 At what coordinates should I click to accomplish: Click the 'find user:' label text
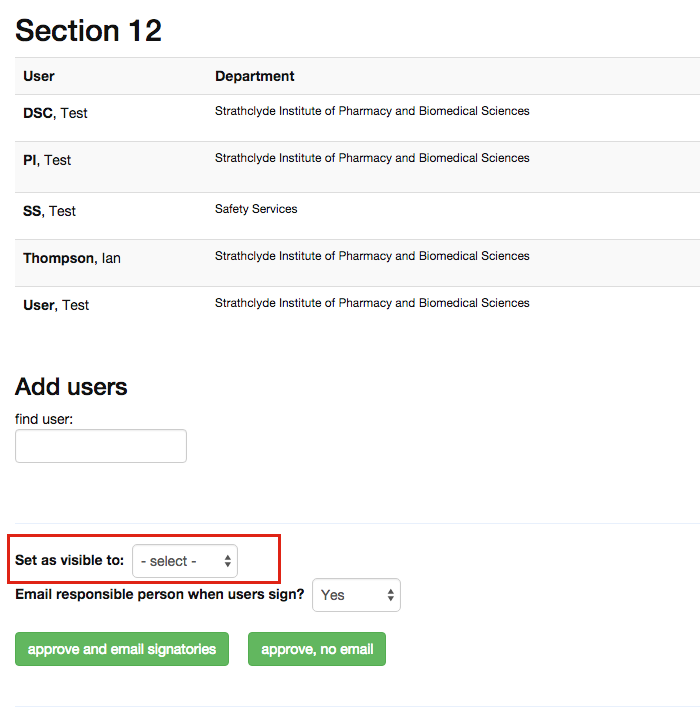tap(44, 419)
